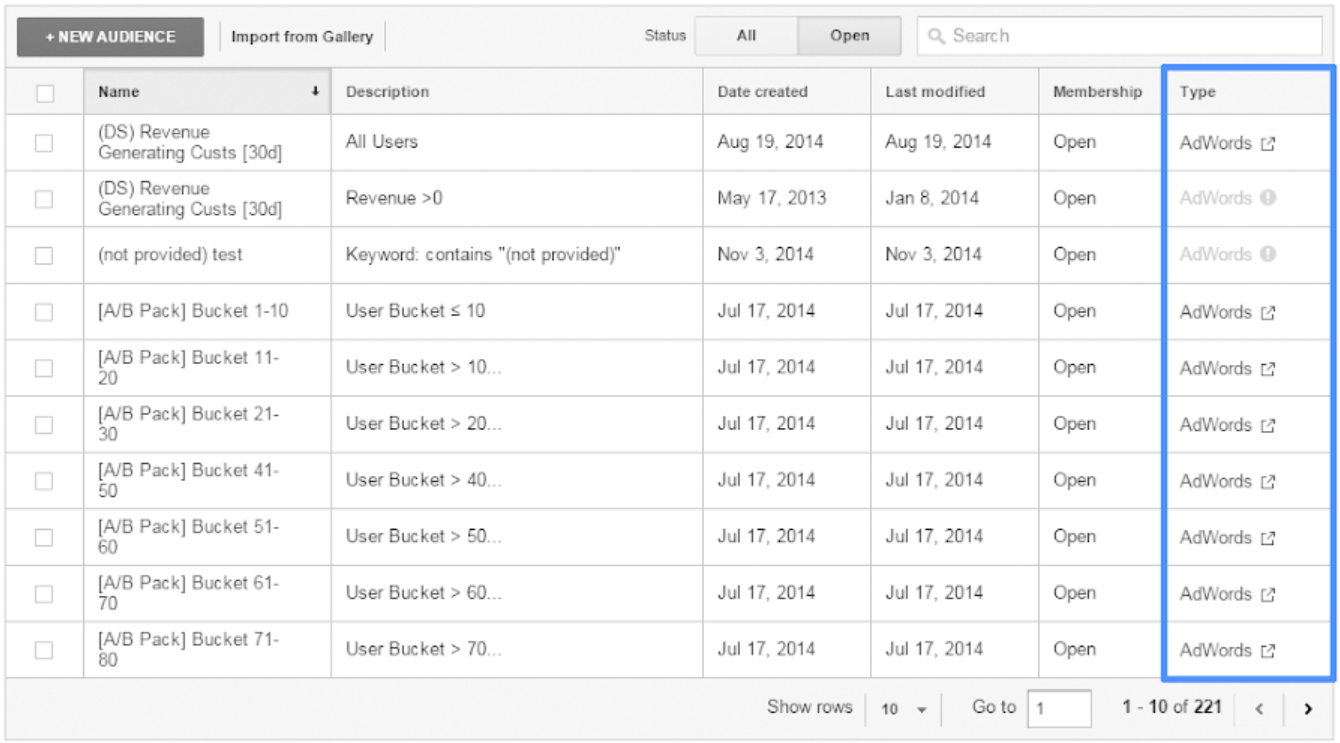This screenshot has width=1340, height=743.
Task: Click the Name column sort arrow
Action: (315, 92)
